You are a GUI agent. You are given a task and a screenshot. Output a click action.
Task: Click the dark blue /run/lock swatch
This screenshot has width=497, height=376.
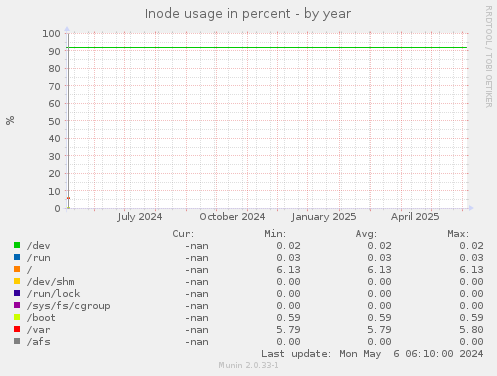click(17, 293)
